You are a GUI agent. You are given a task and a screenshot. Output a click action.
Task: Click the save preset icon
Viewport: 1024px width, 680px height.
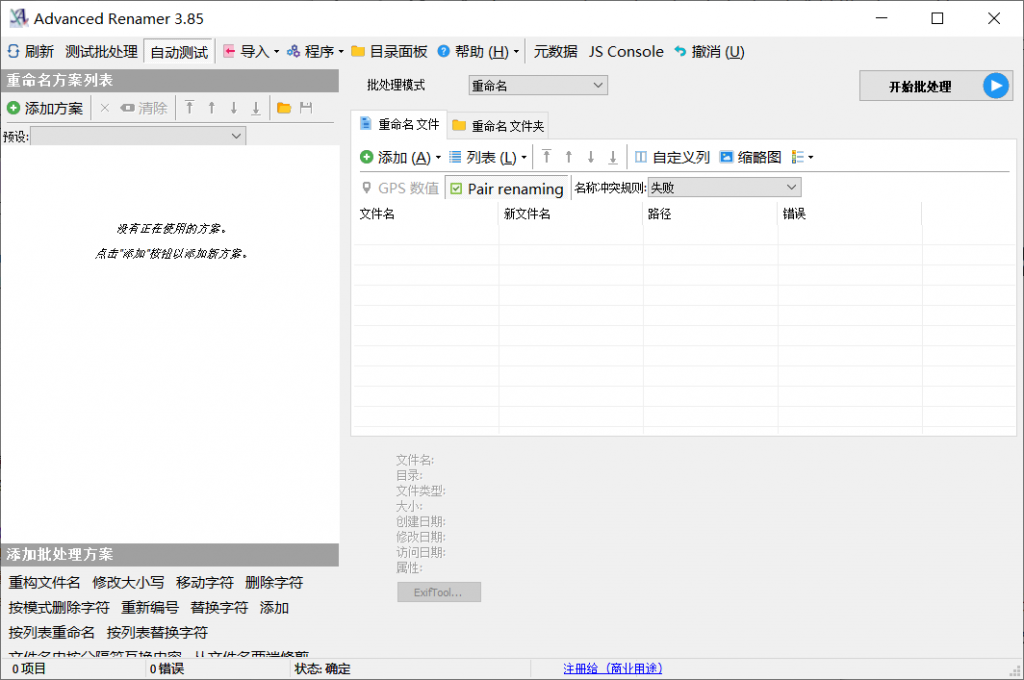[x=307, y=107]
